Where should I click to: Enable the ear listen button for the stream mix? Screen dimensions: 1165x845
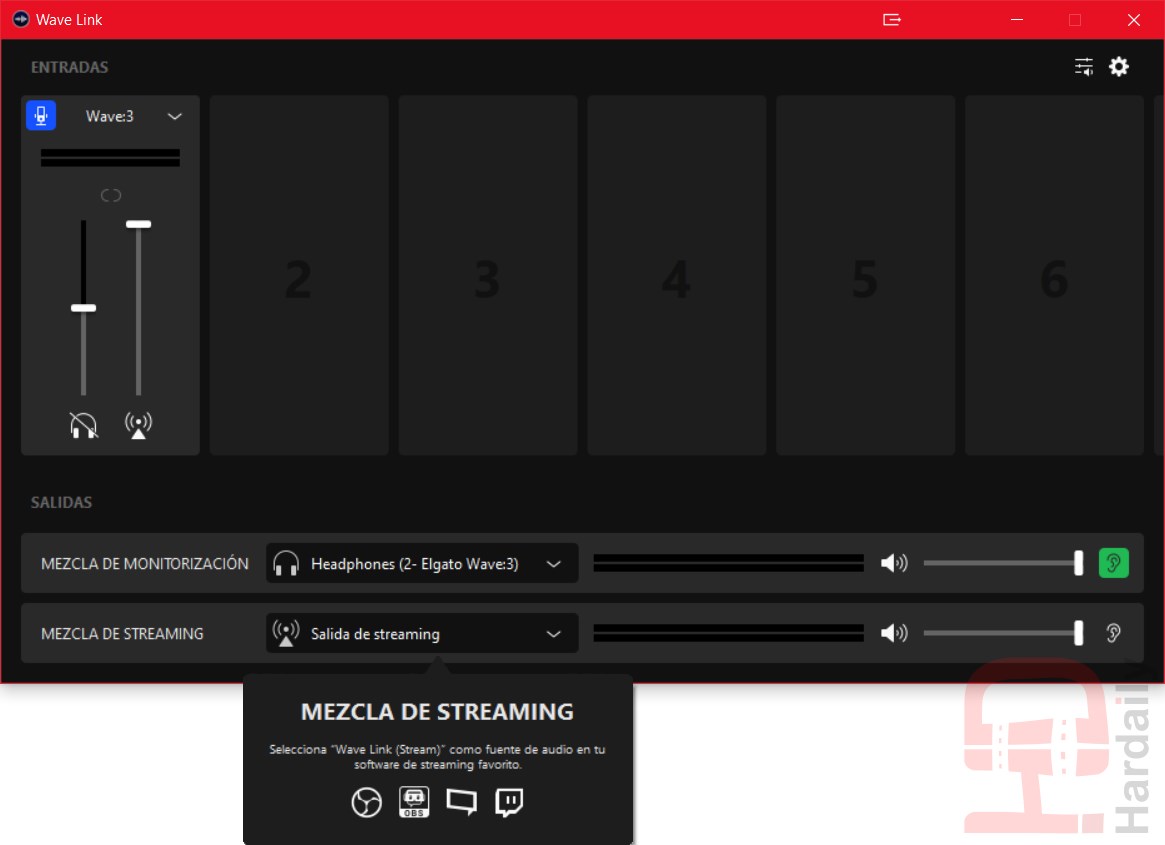click(1113, 633)
